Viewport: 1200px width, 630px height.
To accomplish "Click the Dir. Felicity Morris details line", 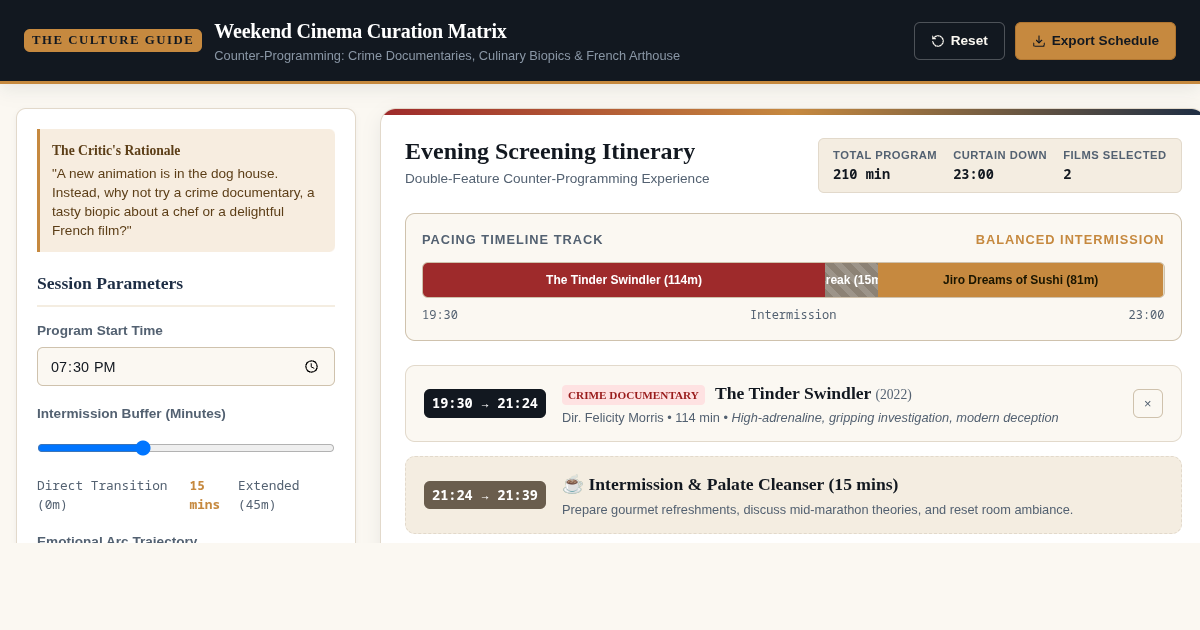I will pos(810,418).
